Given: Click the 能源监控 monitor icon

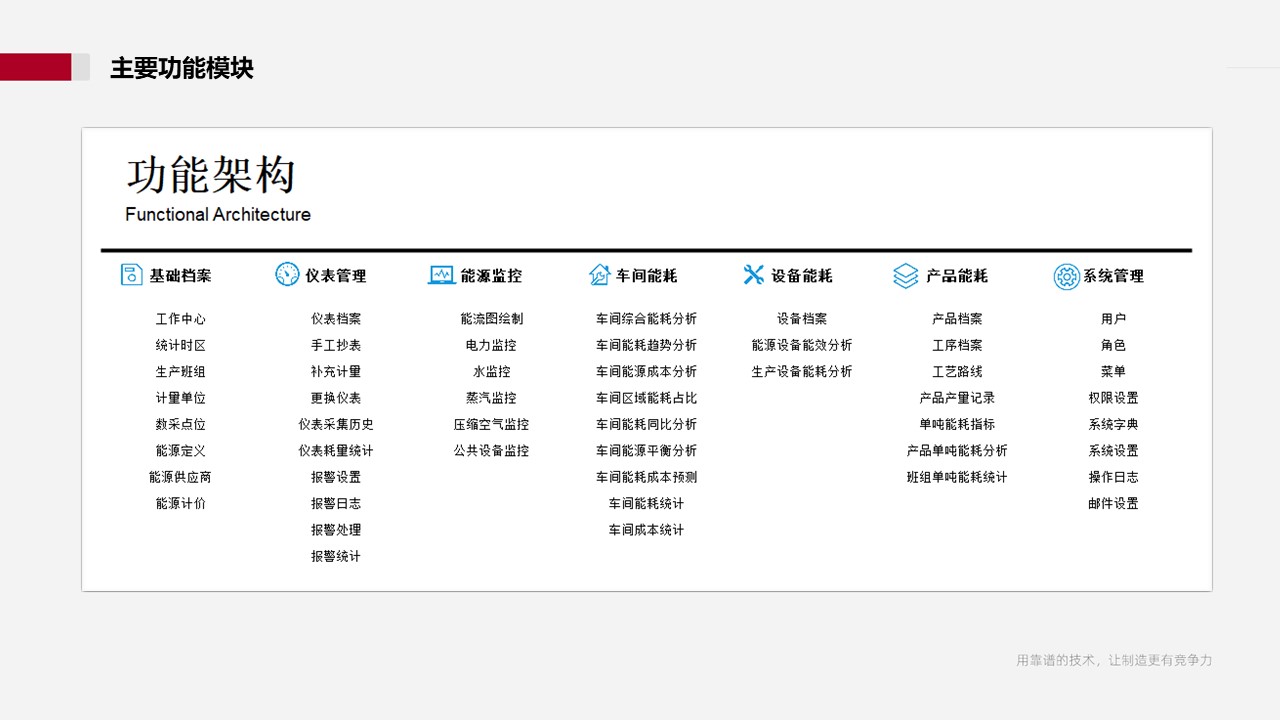Looking at the screenshot, I should pyautogui.click(x=442, y=275).
